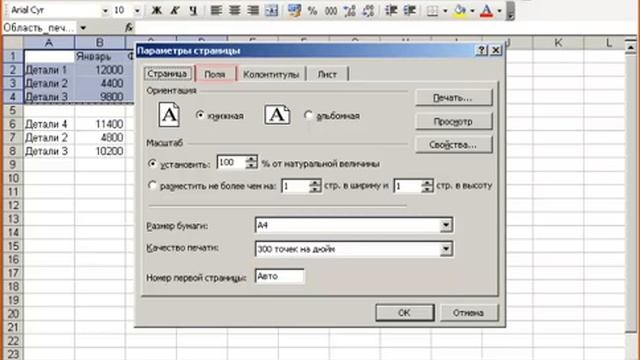Align cell text right
This screenshot has width=640, height=360.
coord(253,10)
